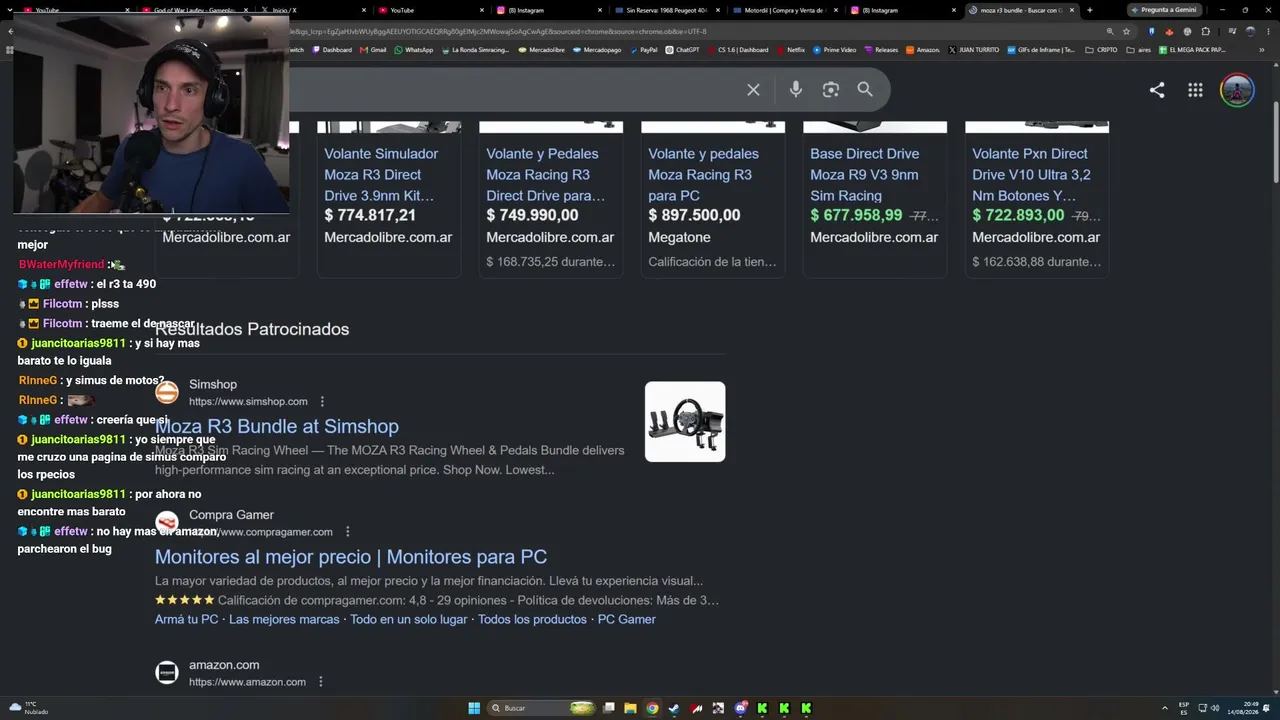This screenshot has width=1280, height=720.
Task: Open the Netflix bookmark
Action: click(790, 49)
